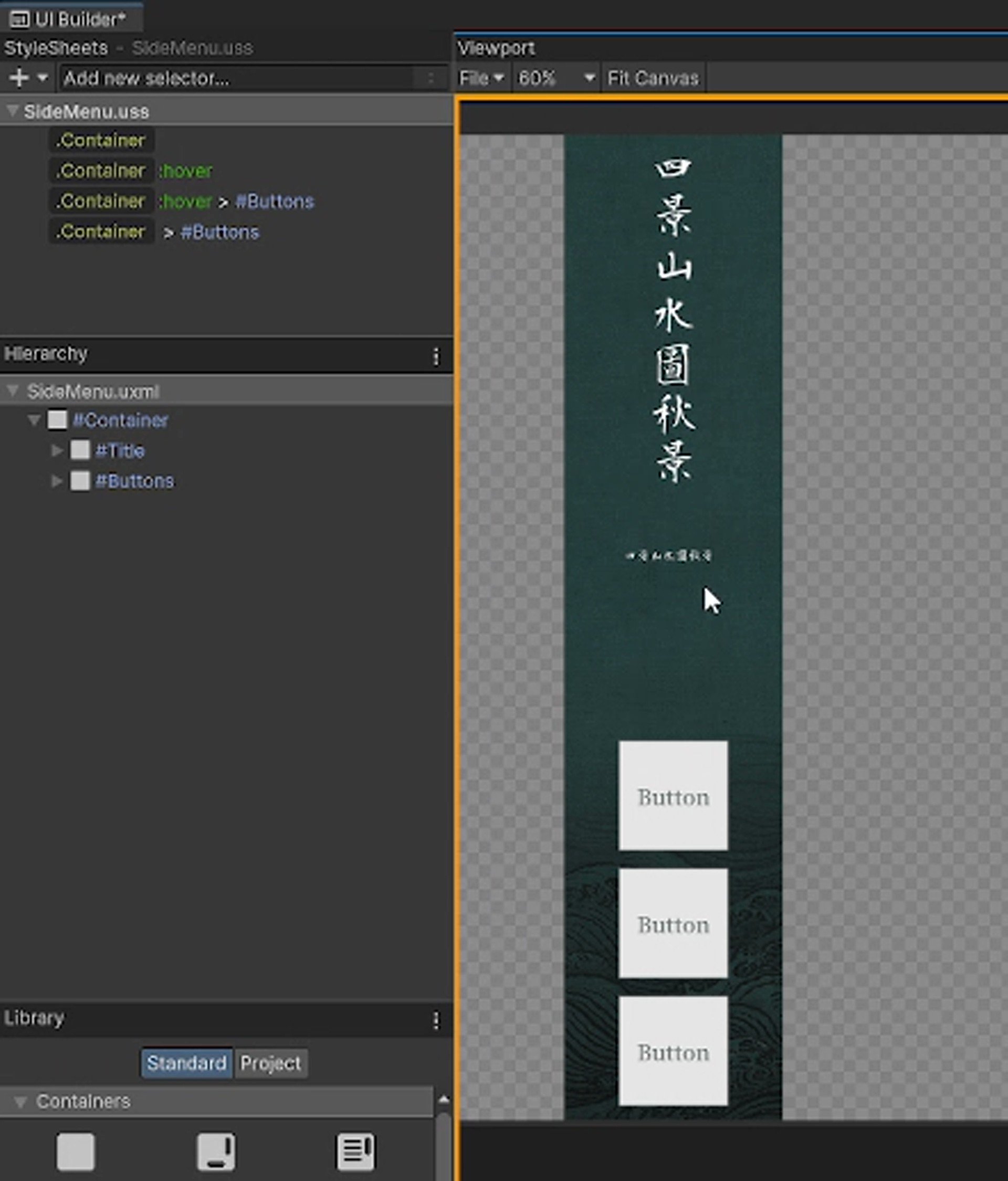Click the #Buttons element icon in Hierarchy

point(80,481)
